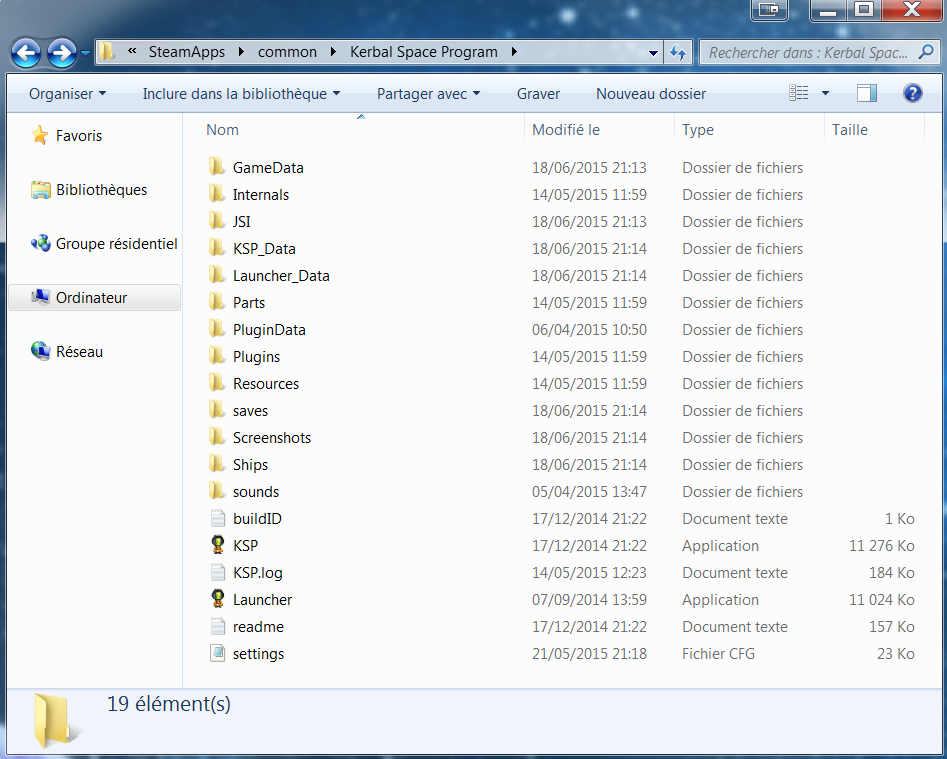The image size is (947, 759).
Task: Click the search magnifier icon
Action: [926, 52]
